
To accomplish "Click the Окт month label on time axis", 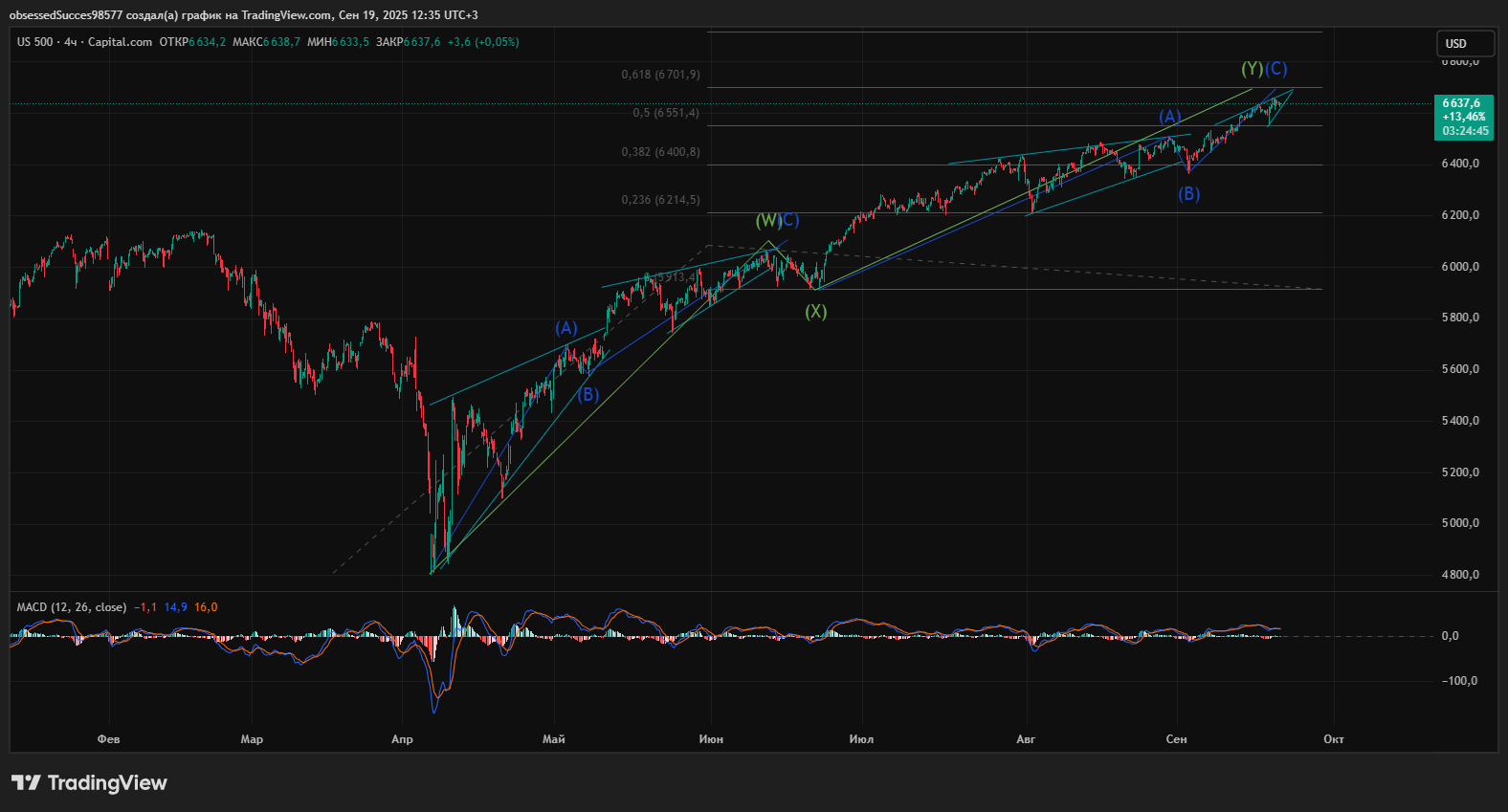I will point(1334,739).
